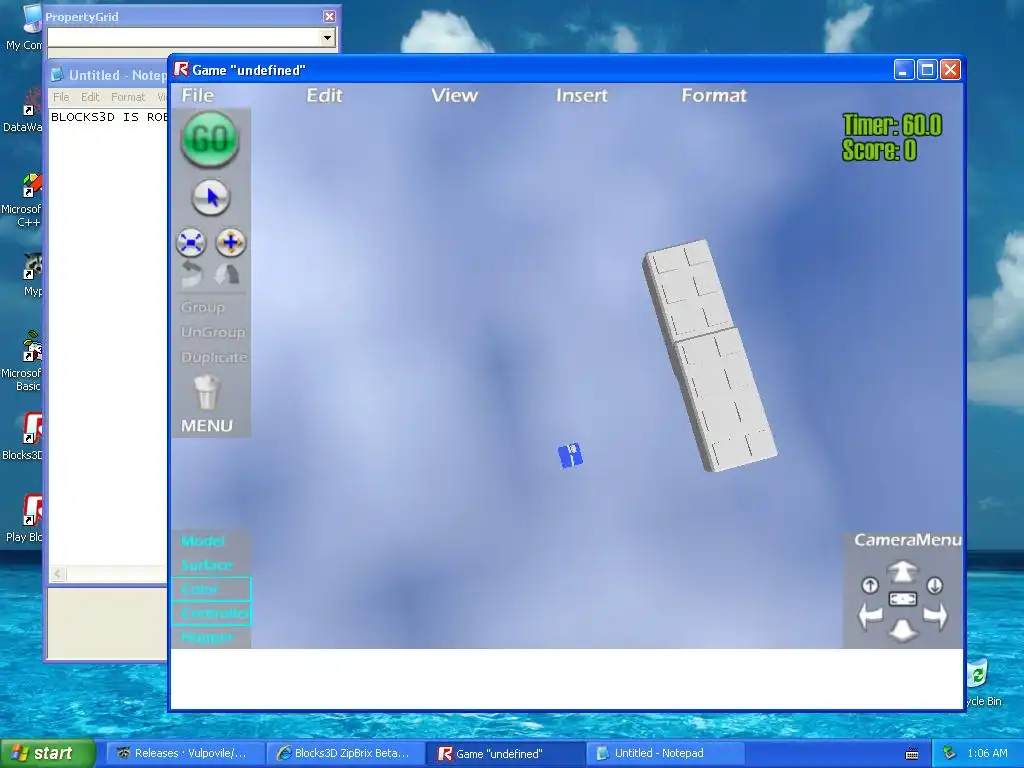
Task: Open the Insert menu in the game window
Action: coord(582,95)
